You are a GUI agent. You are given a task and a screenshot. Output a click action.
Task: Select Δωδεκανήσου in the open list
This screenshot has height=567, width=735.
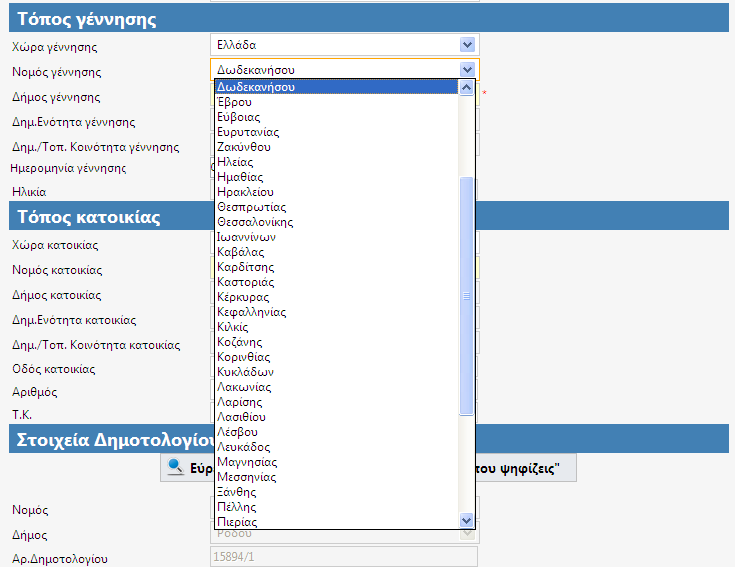coord(336,87)
